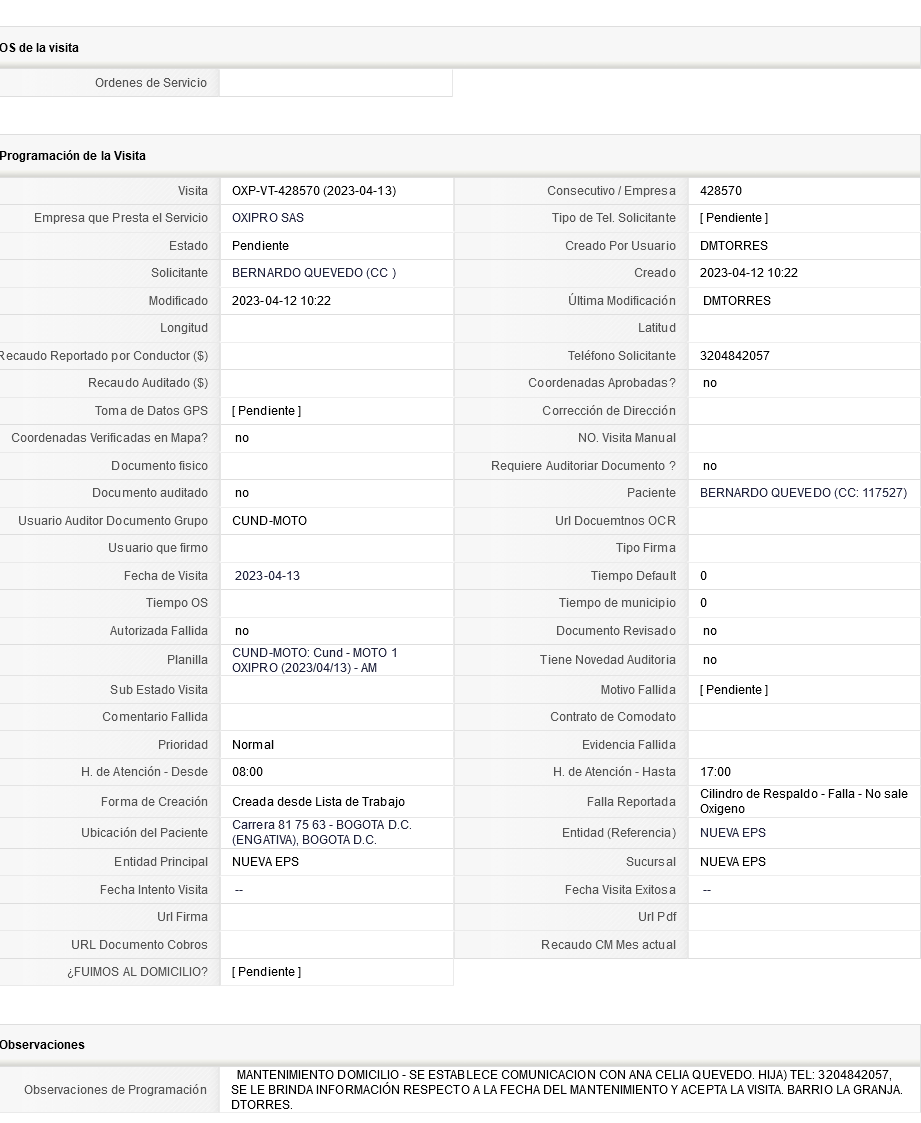Viewport: 921px width, 1123px height.
Task: Click the ¿FUIMOS AL DOMICILIO? Pendiente value
Action: click(x=266, y=972)
